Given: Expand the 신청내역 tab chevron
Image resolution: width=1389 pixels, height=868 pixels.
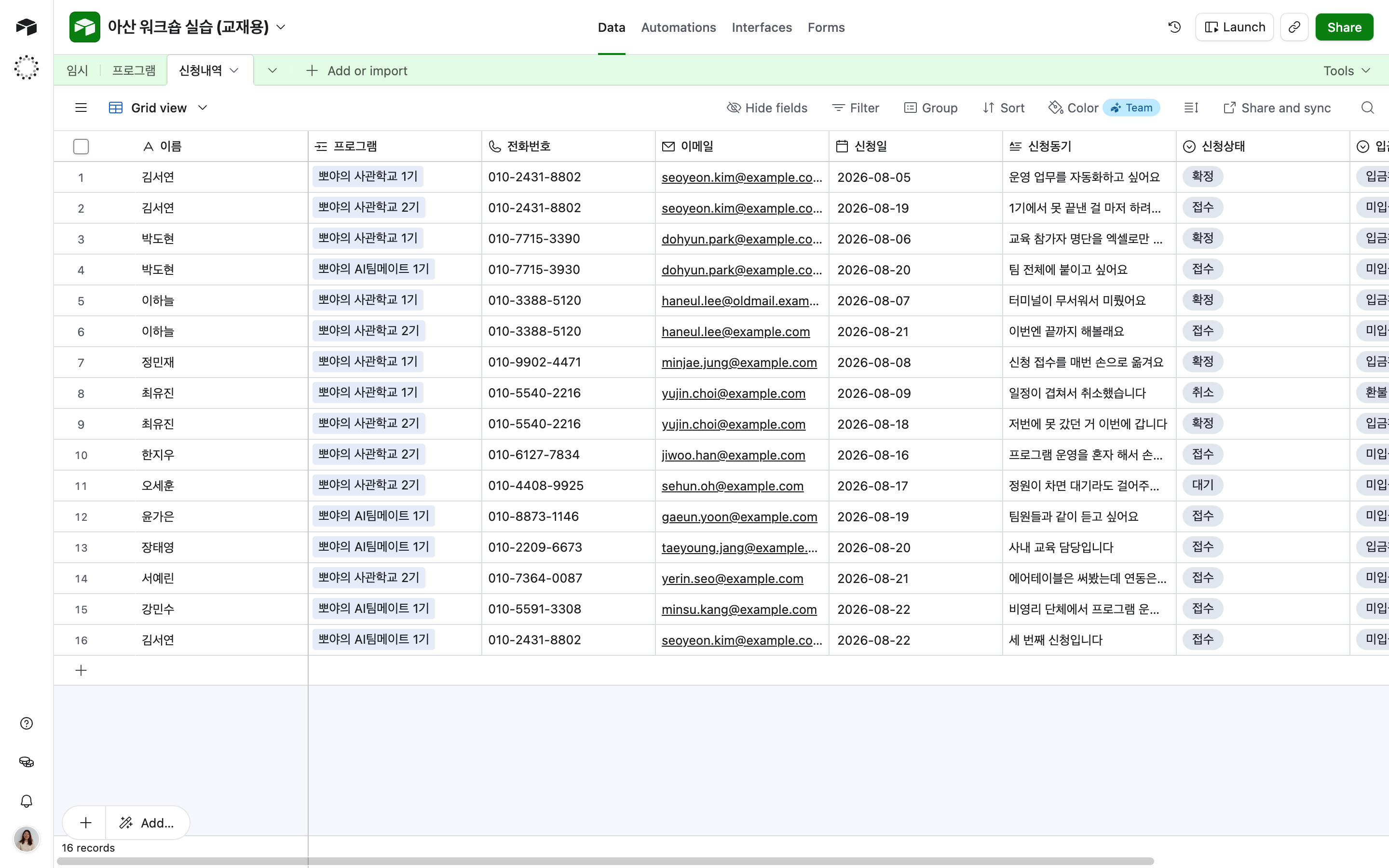Looking at the screenshot, I should pyautogui.click(x=234, y=70).
